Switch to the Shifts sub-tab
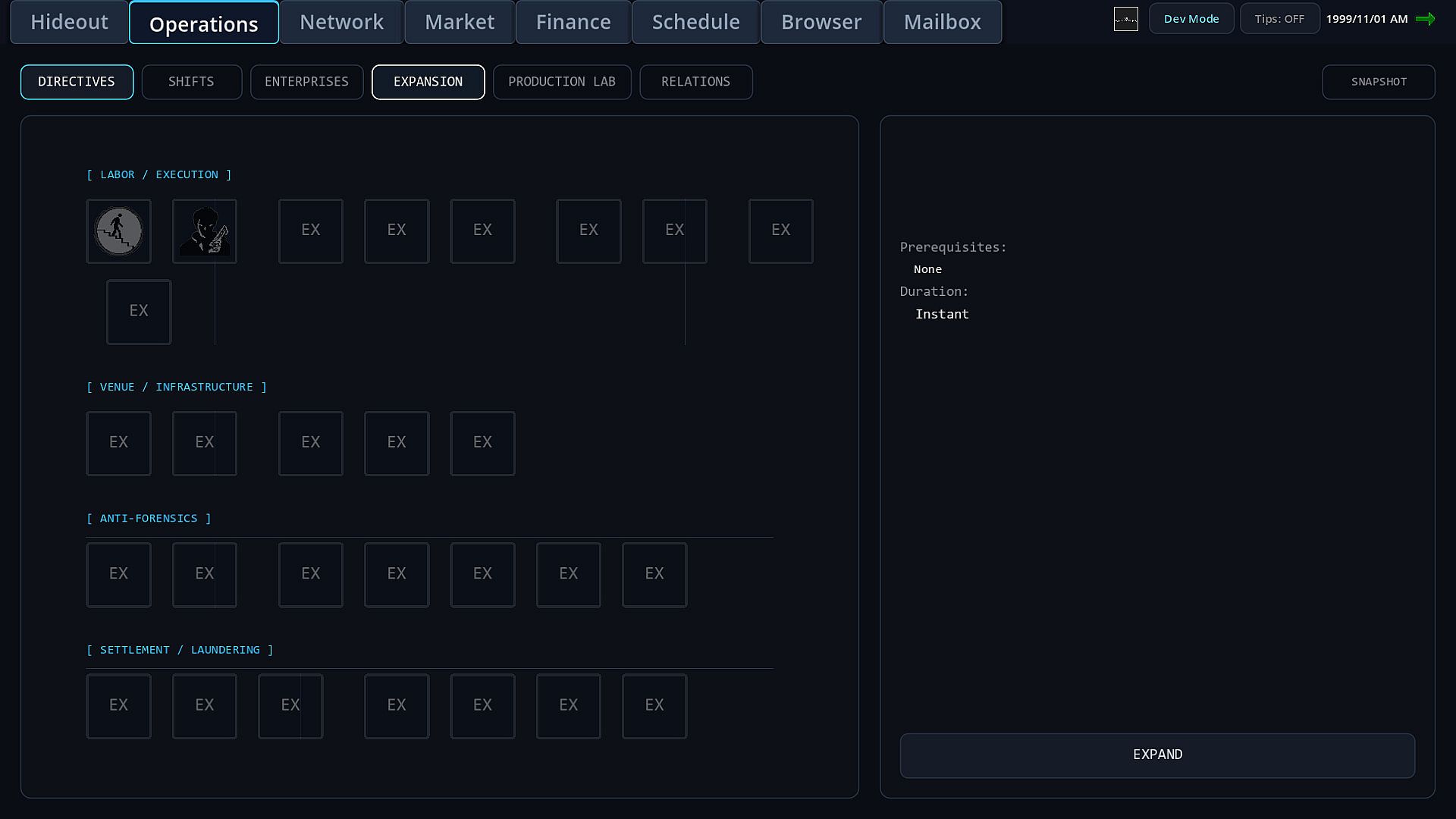Viewport: 1456px width, 819px height. (x=191, y=82)
